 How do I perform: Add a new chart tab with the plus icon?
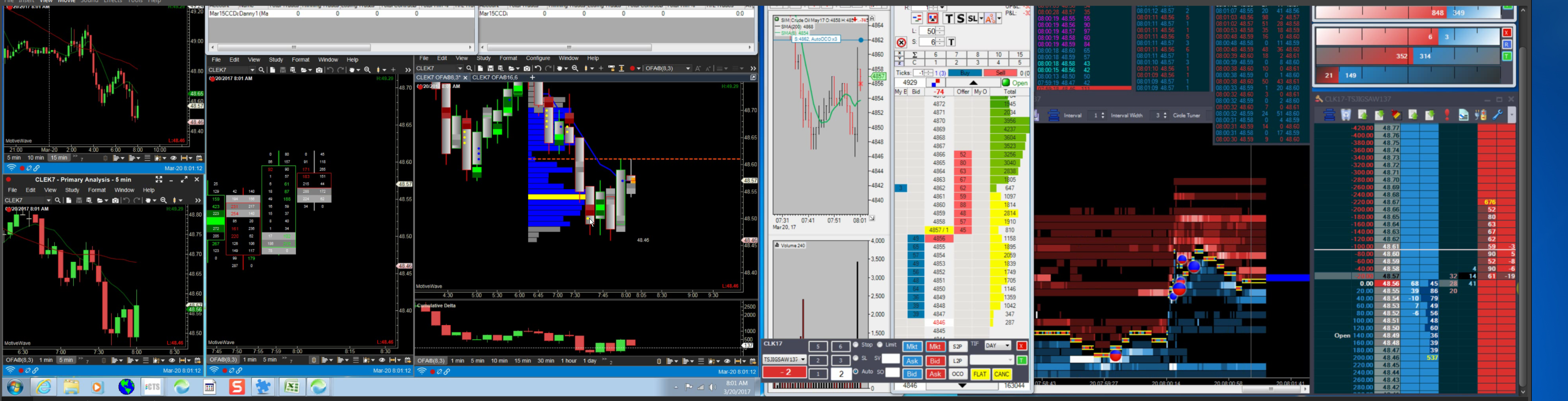pyautogui.click(x=533, y=78)
